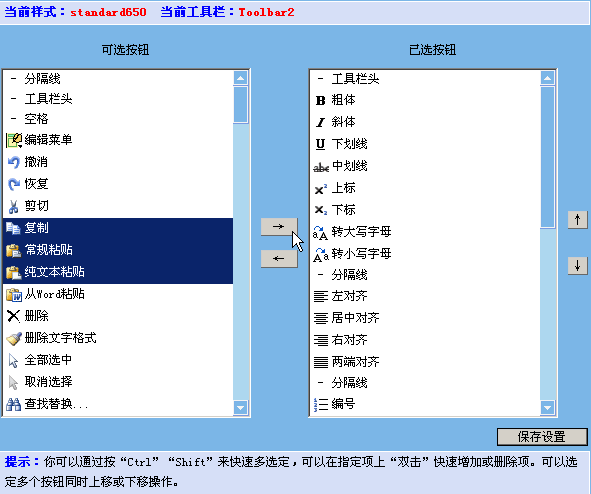Click the 剪切 scissors icon
The height and width of the screenshot is (494, 591).
(x=14, y=206)
